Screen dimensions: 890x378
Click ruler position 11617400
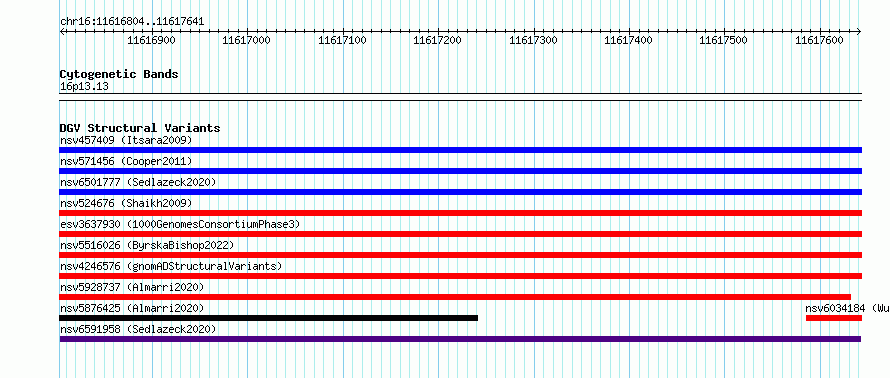pyautogui.click(x=628, y=40)
